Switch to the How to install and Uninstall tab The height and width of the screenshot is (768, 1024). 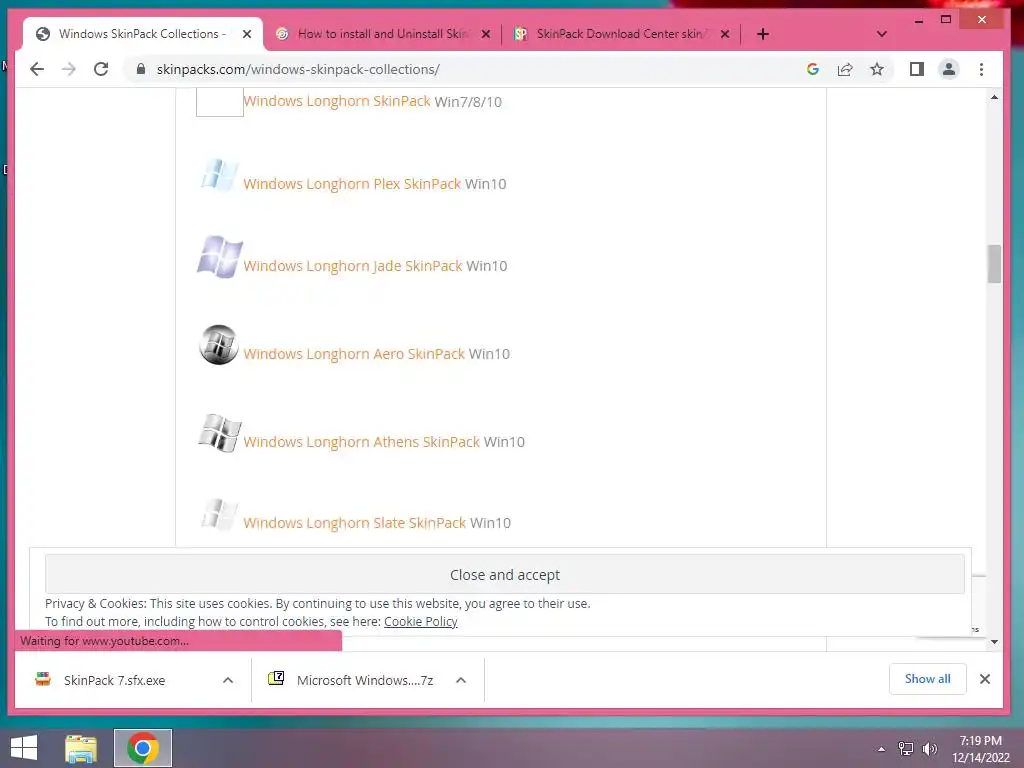(x=383, y=34)
